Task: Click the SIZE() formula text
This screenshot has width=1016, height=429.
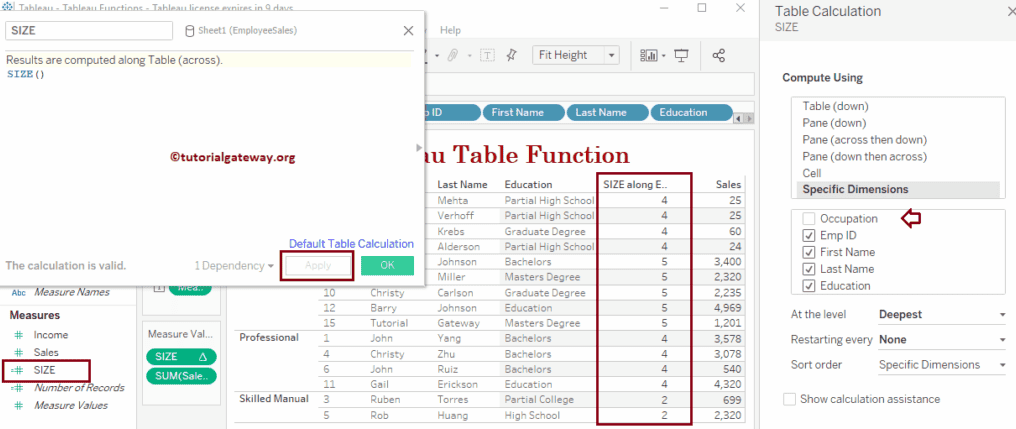Action: [25, 73]
